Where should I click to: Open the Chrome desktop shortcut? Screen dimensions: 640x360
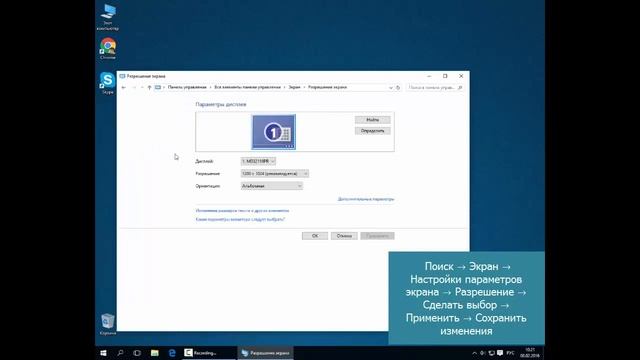(x=108, y=49)
